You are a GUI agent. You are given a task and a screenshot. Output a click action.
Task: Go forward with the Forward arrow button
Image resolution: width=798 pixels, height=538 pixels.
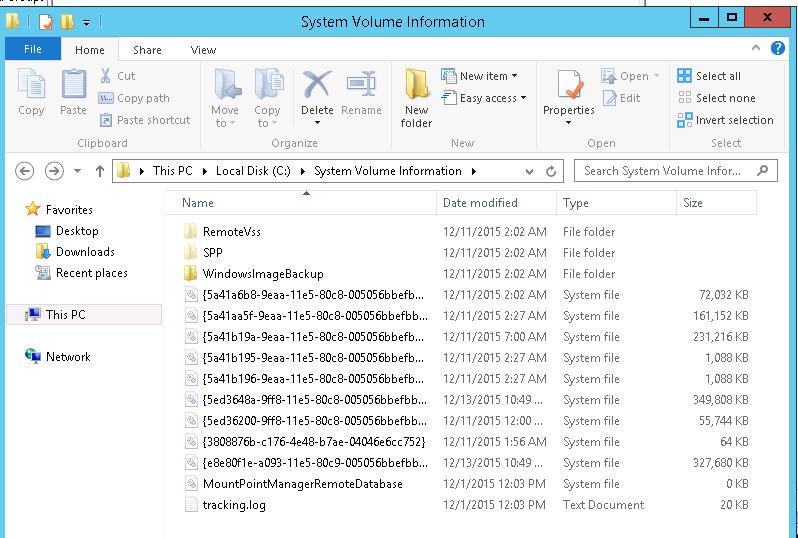(54, 171)
